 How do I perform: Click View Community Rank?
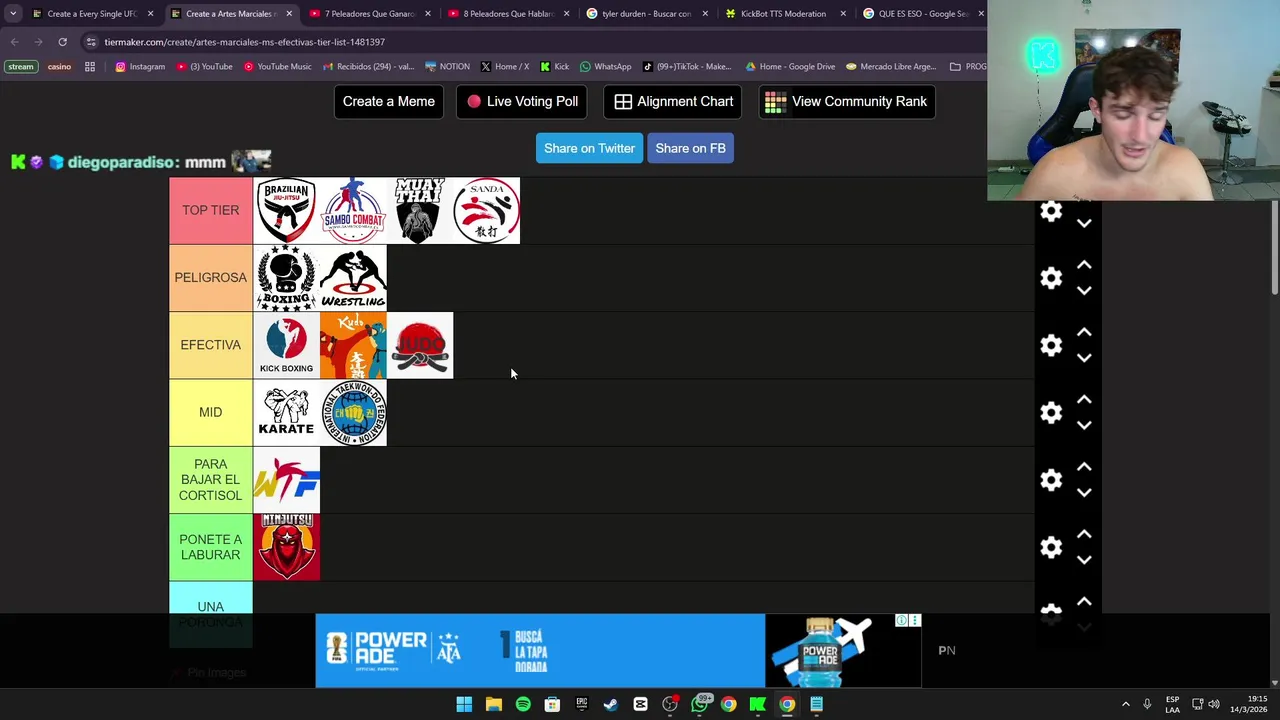[847, 101]
